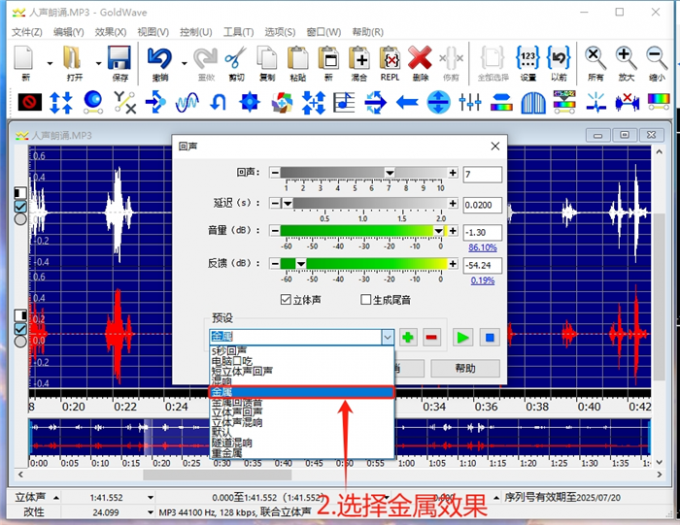Click the 音量 (dB) slider handle
The height and width of the screenshot is (525, 680).
438,231
